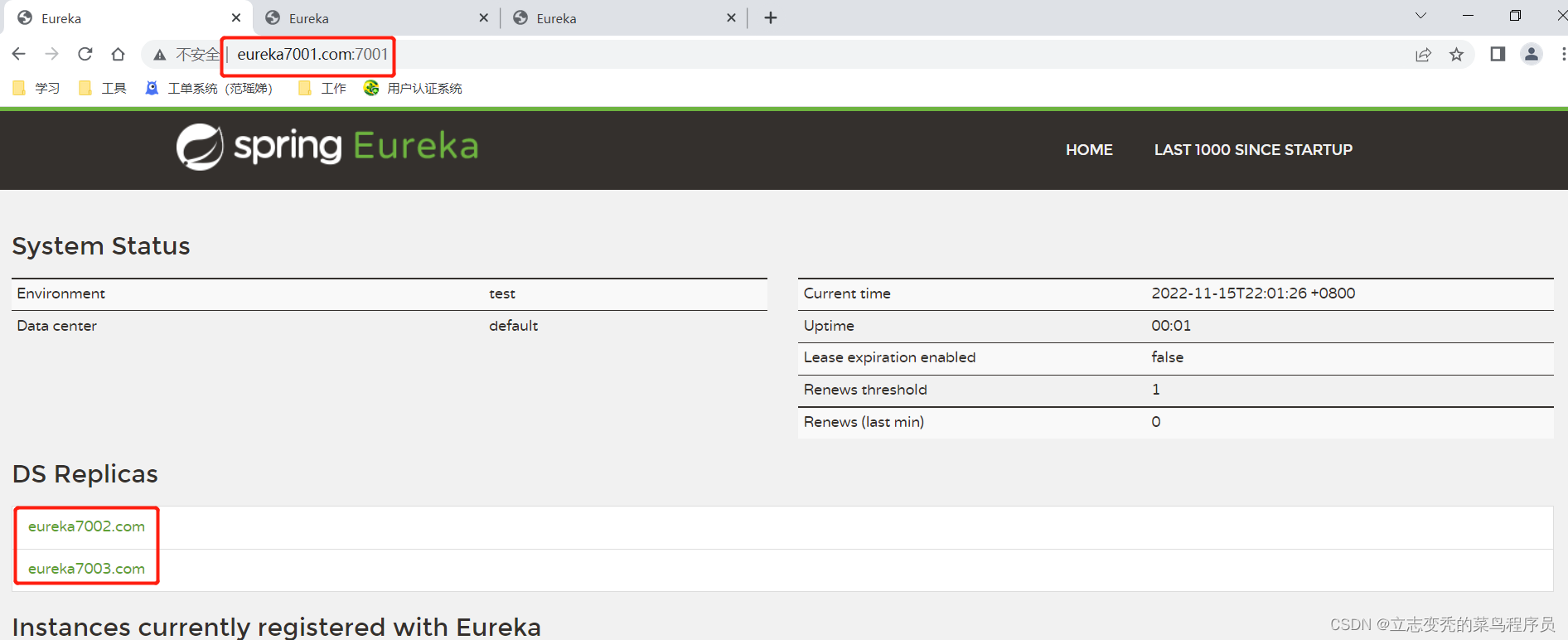Open the browser home page

[118, 54]
